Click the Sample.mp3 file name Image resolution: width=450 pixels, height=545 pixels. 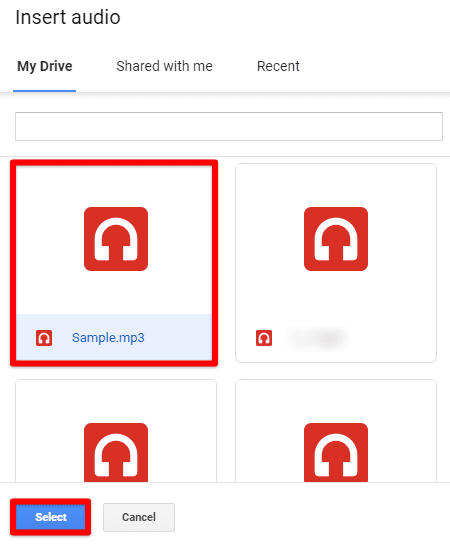108,337
